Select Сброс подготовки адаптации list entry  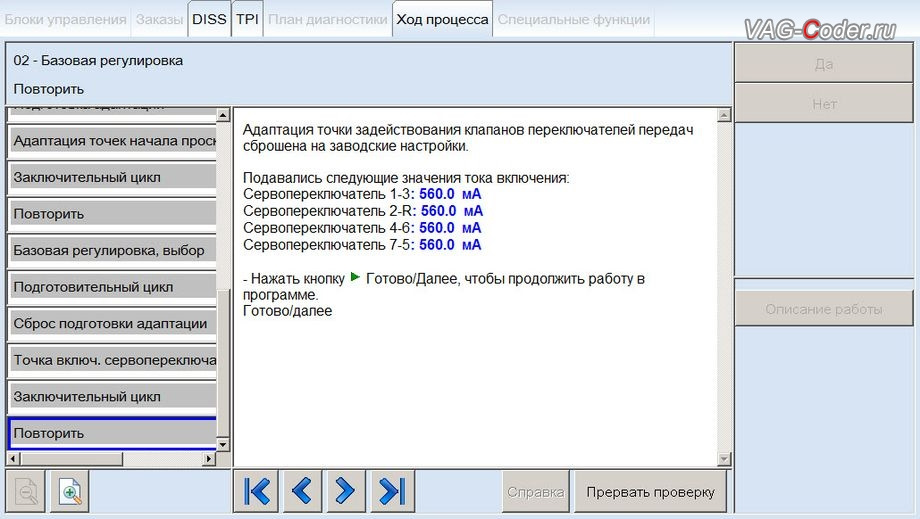113,323
